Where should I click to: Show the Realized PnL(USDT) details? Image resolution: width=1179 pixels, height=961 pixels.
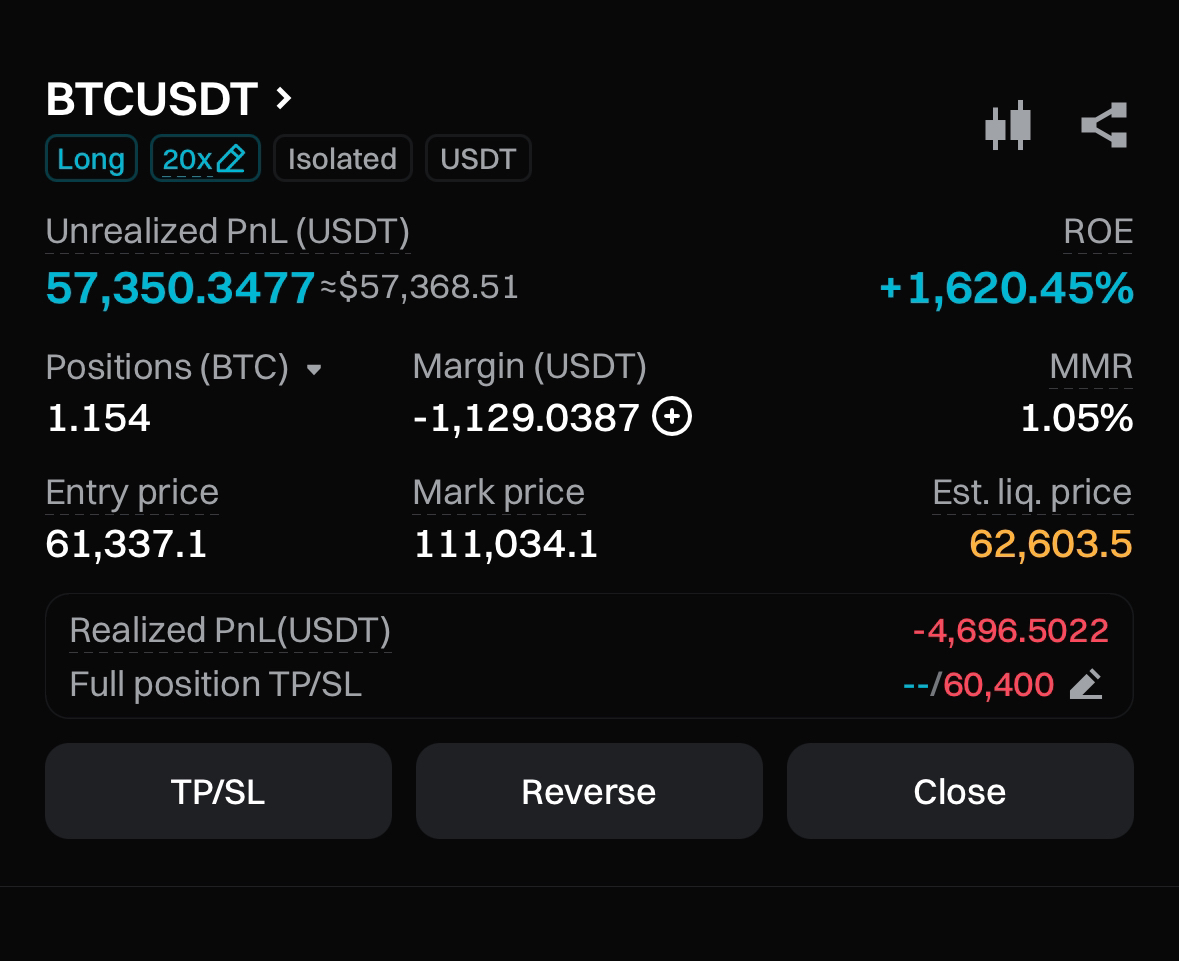tap(230, 631)
